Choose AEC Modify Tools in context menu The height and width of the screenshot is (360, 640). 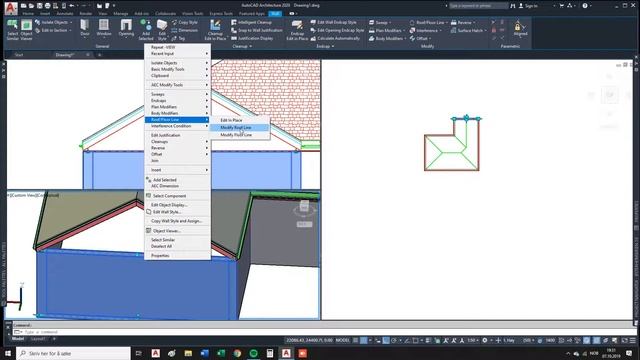[178, 85]
